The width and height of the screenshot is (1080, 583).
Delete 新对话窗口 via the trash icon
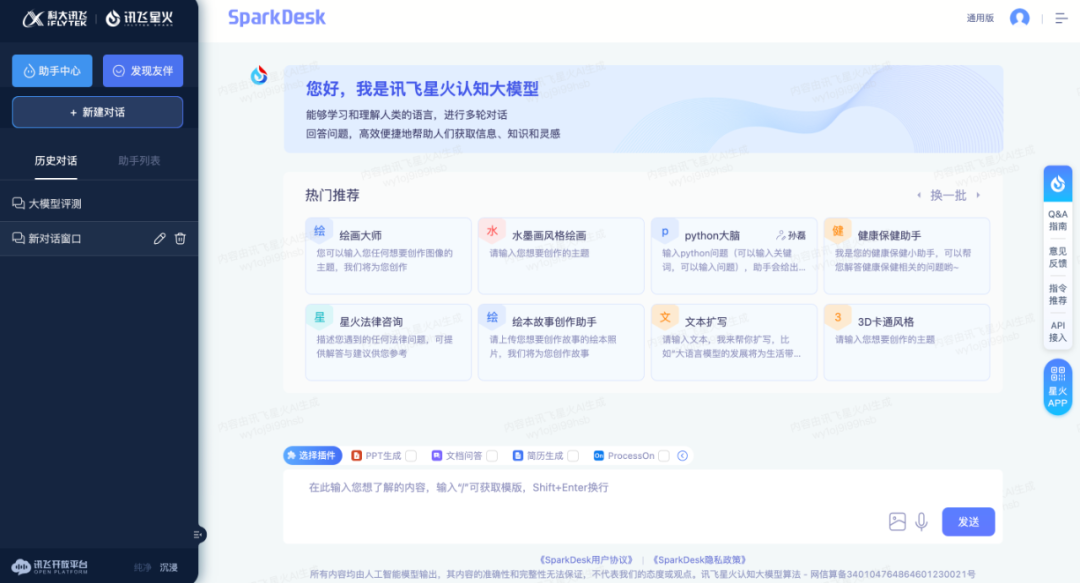180,238
